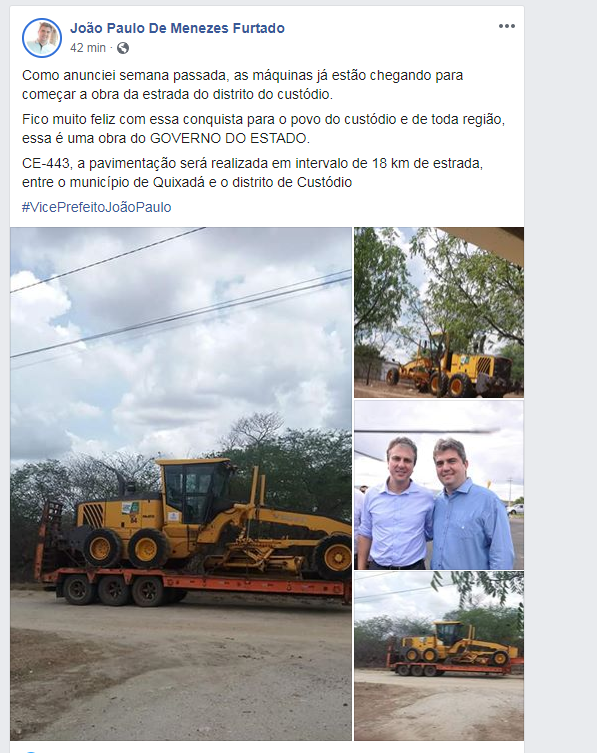
Task: Click the 42 min timestamp
Action: tap(88, 48)
